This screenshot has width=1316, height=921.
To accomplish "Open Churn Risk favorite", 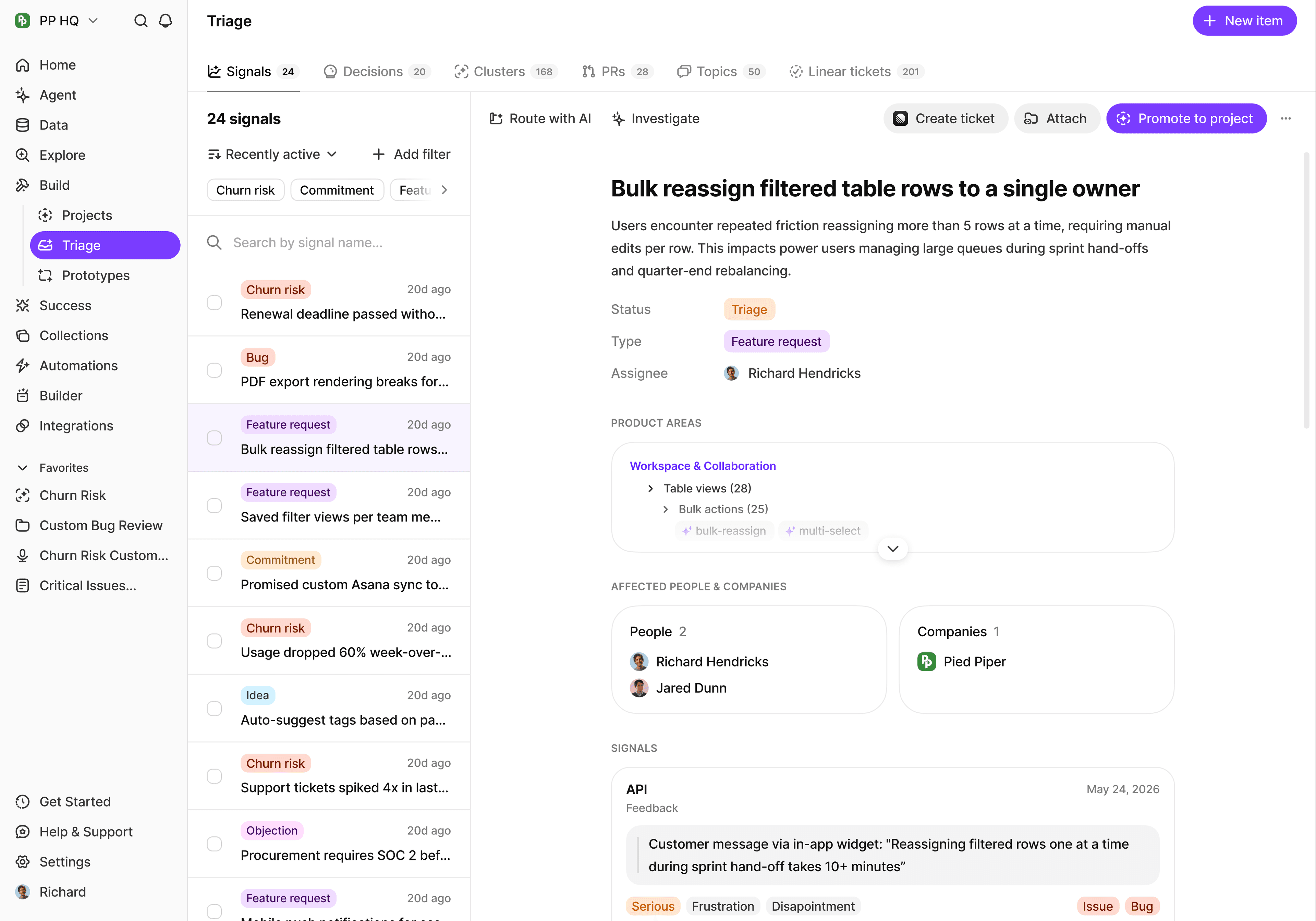I will pyautogui.click(x=72, y=495).
